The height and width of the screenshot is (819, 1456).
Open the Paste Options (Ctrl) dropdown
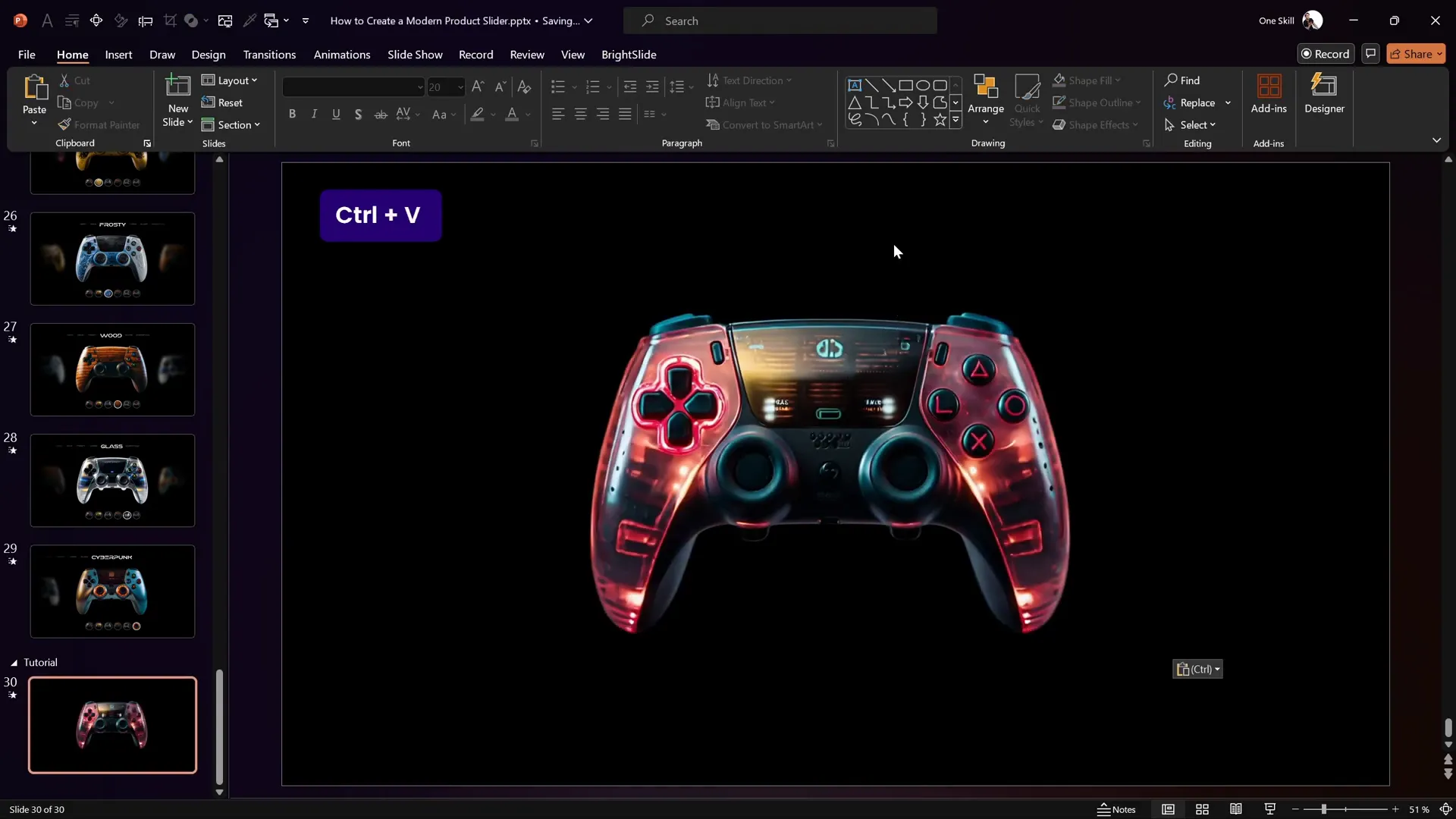coord(1197,669)
